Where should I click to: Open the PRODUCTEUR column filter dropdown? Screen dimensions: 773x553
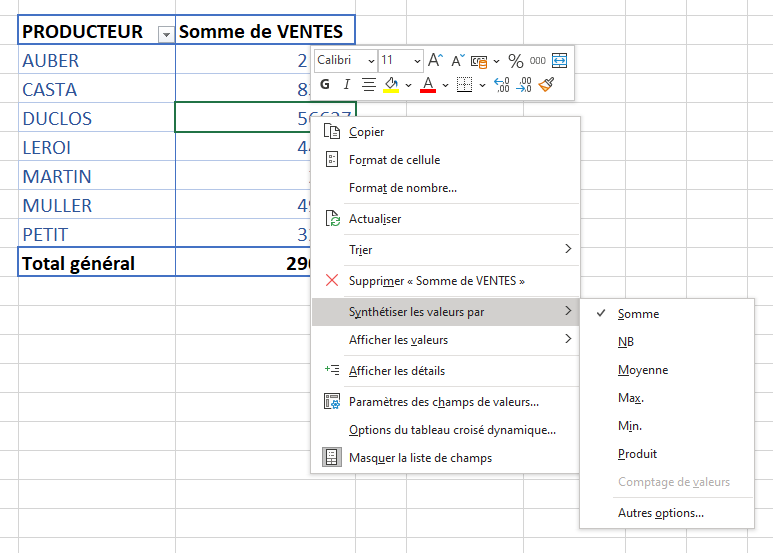165,34
